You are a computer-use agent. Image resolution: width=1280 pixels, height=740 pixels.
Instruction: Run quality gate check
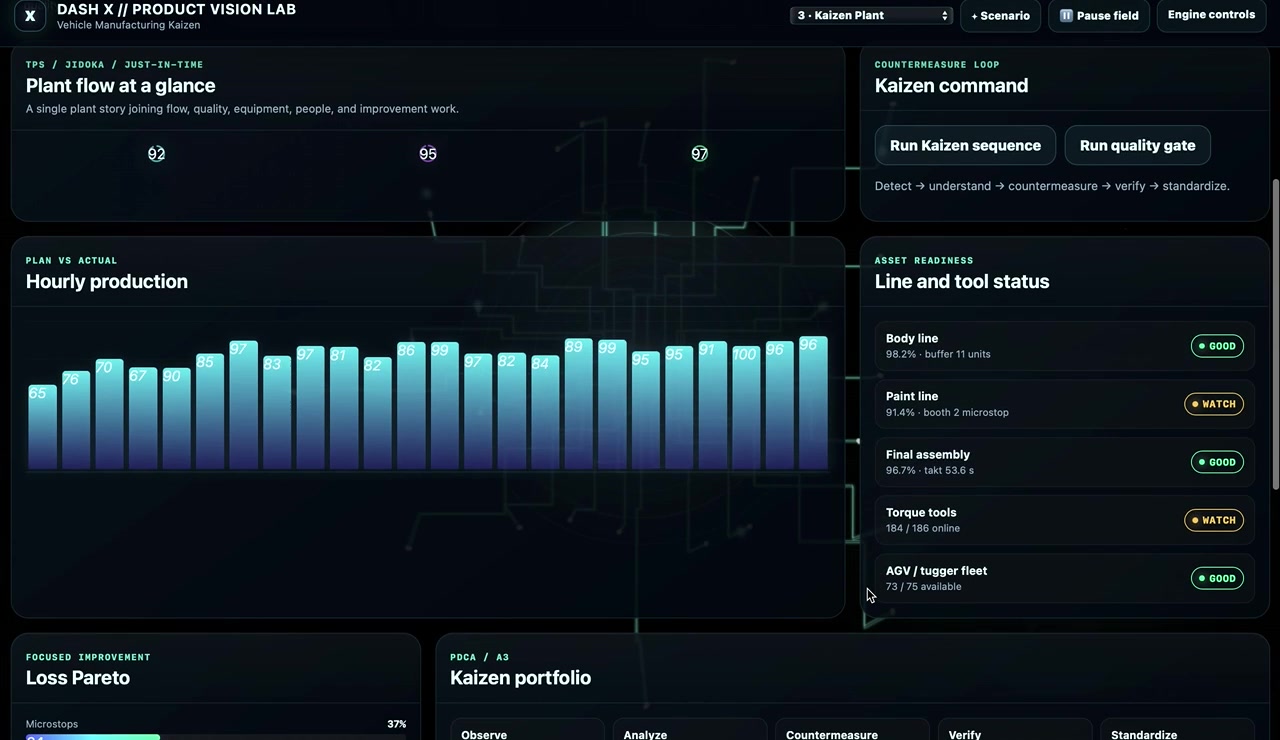pos(1137,145)
